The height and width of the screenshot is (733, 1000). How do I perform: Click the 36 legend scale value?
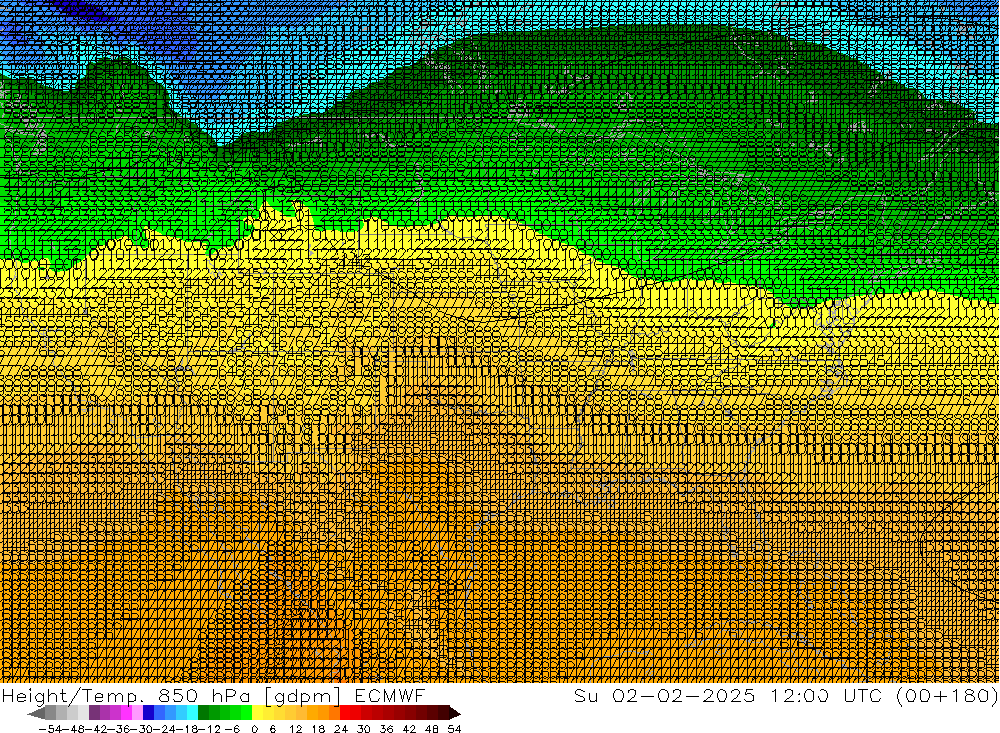point(386,729)
